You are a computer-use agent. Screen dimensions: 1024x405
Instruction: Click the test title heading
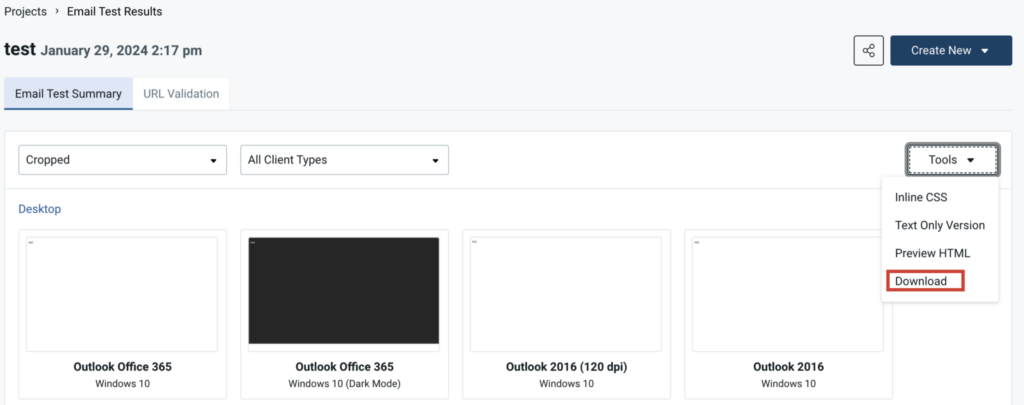coord(20,50)
